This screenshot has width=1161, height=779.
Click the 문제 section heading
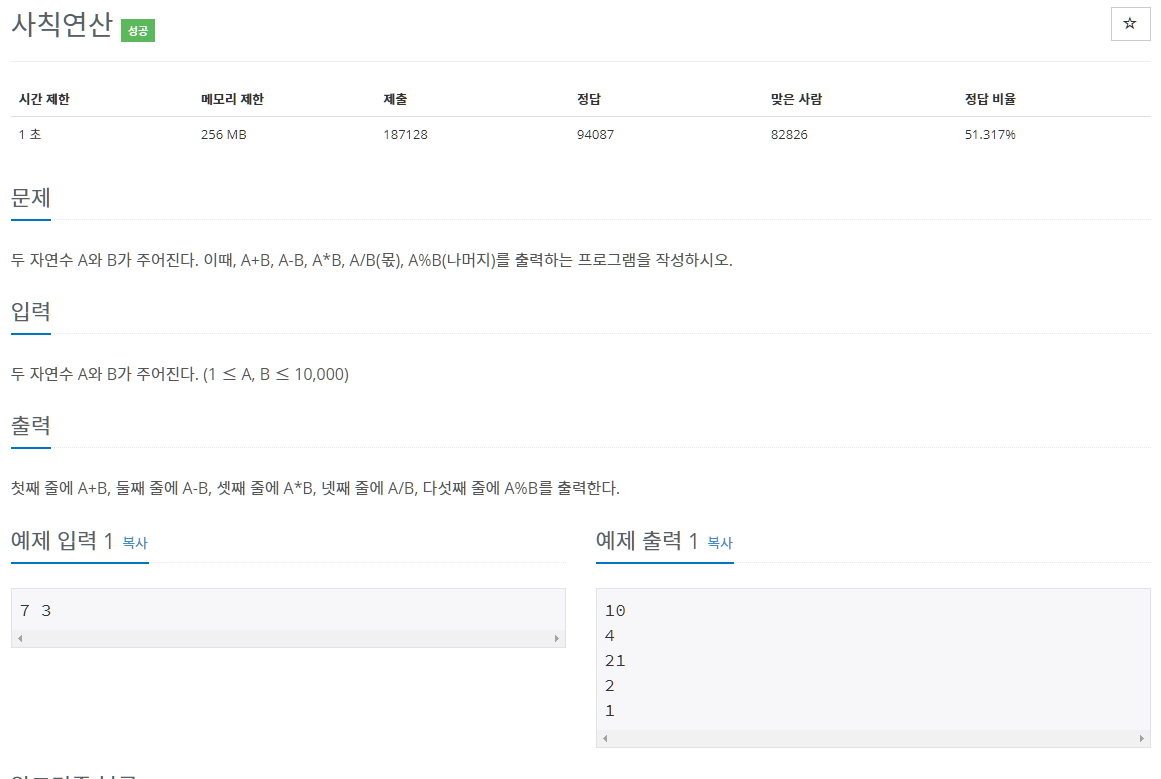(30, 198)
